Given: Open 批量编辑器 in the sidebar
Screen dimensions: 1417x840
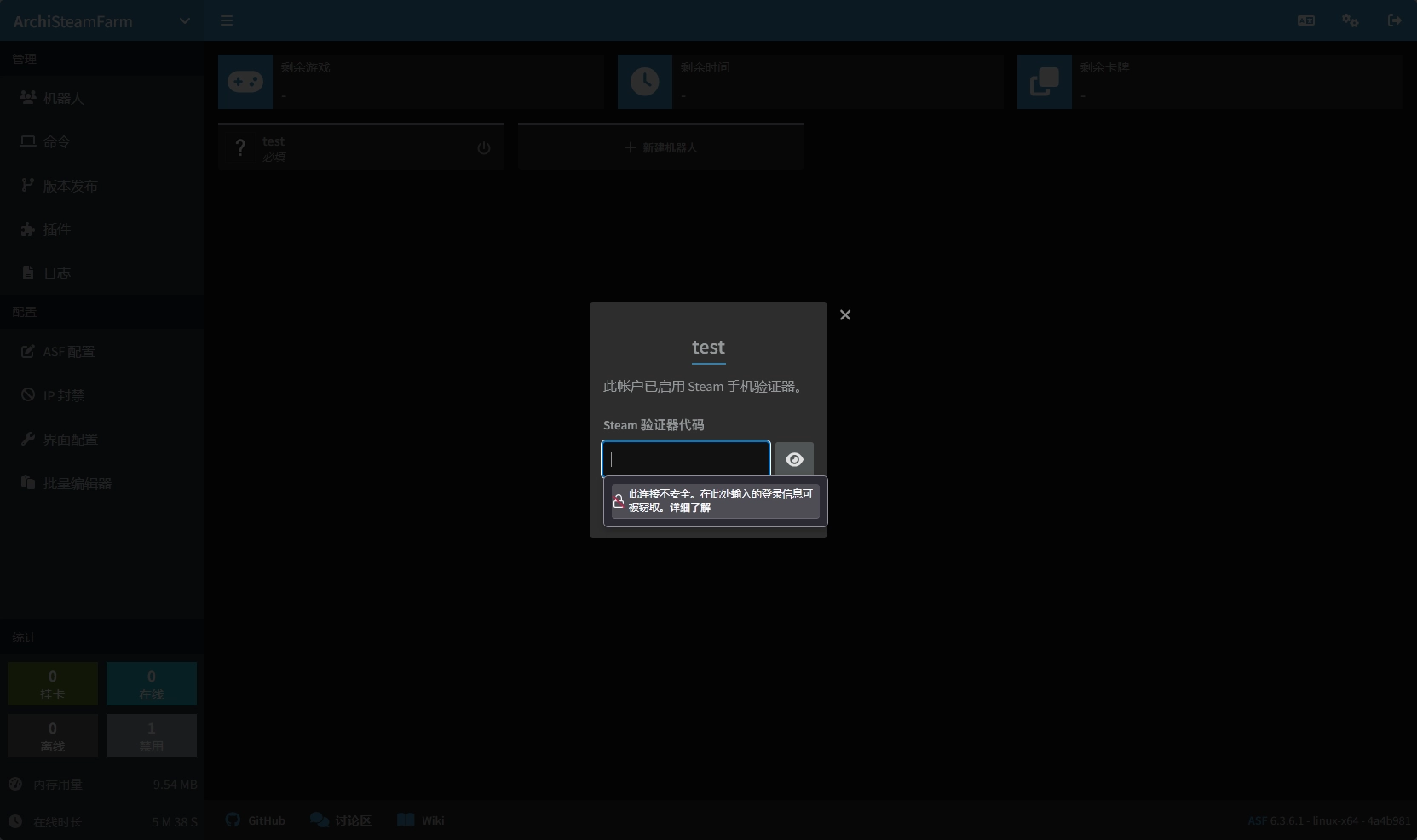Looking at the screenshot, I should [x=102, y=483].
